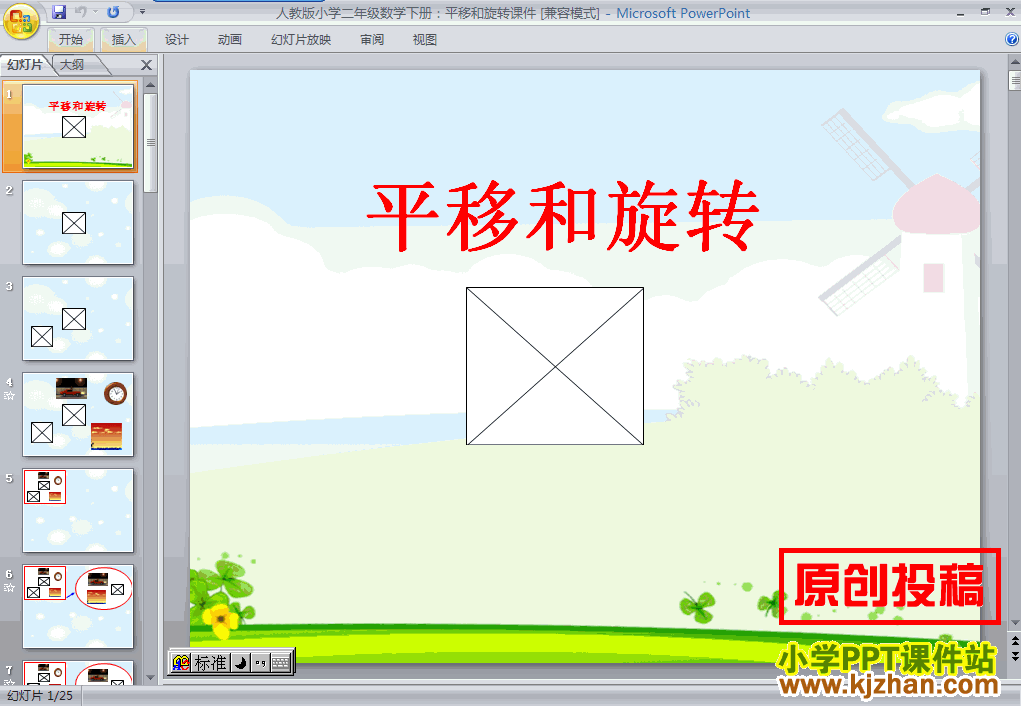Select slide 3 thumbnail
Viewport: 1021px width, 706px height.
78,318
